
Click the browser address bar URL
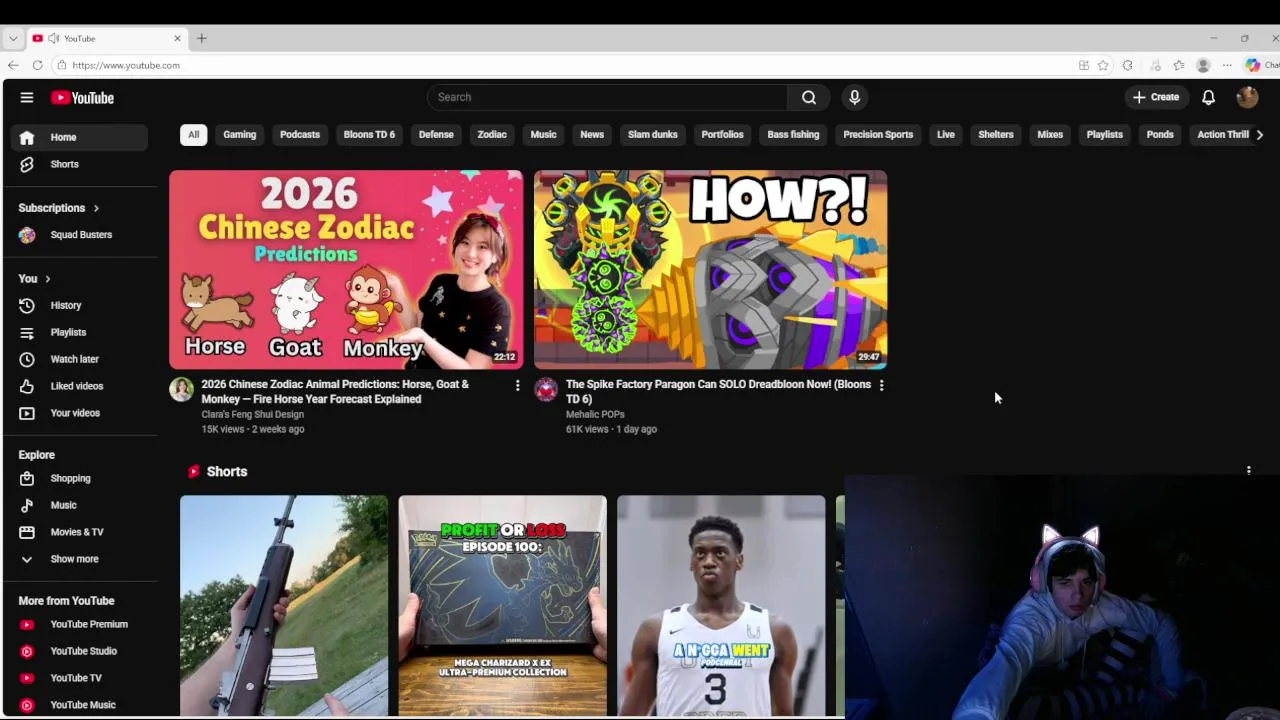[126, 65]
